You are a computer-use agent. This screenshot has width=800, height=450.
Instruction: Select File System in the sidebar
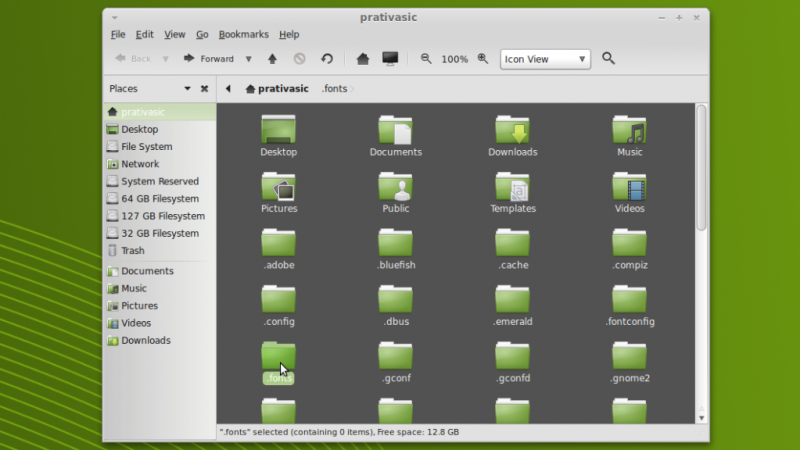[x=146, y=147]
